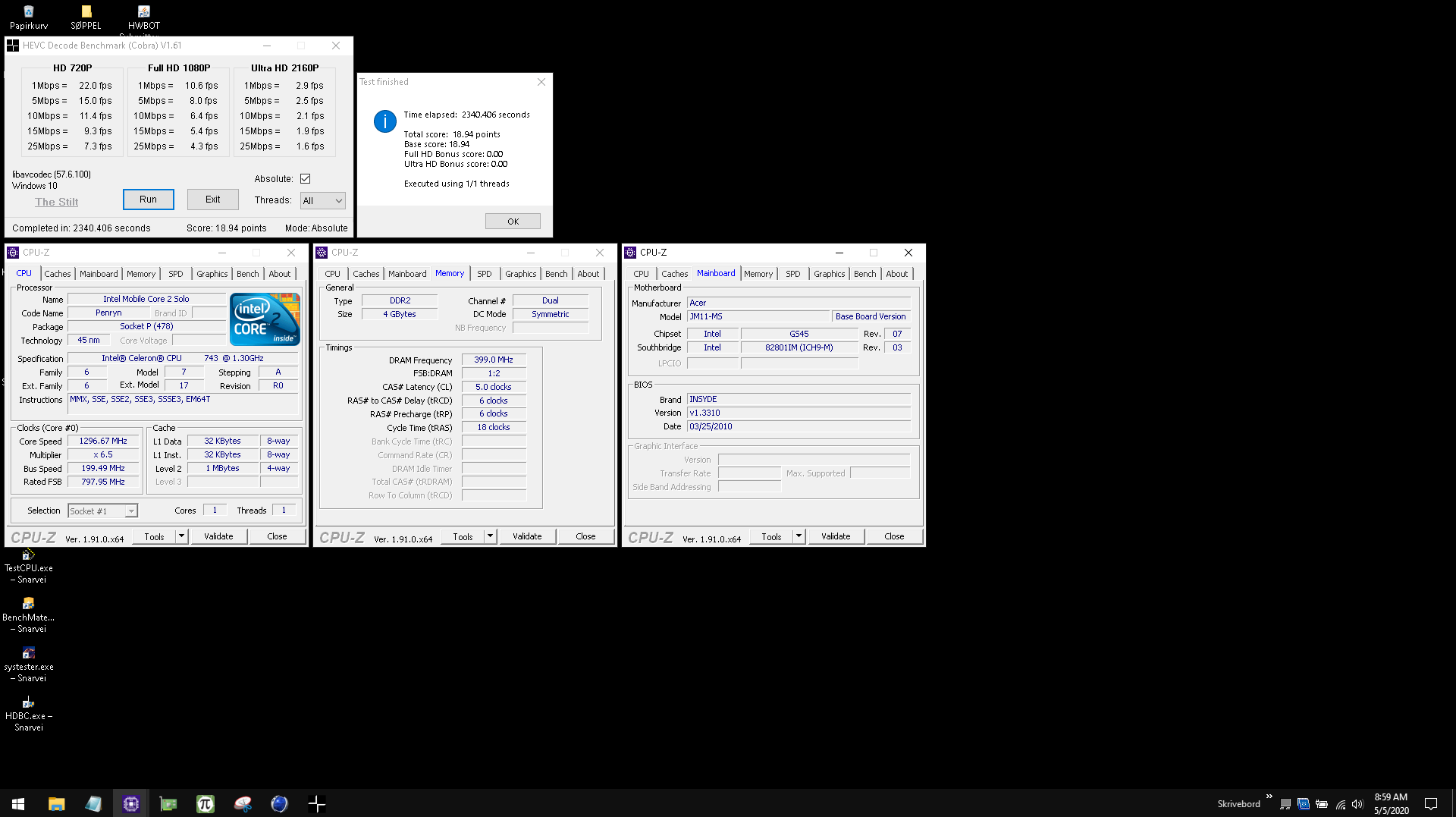Open HDBC.exe shortcut on desktop

point(28,715)
